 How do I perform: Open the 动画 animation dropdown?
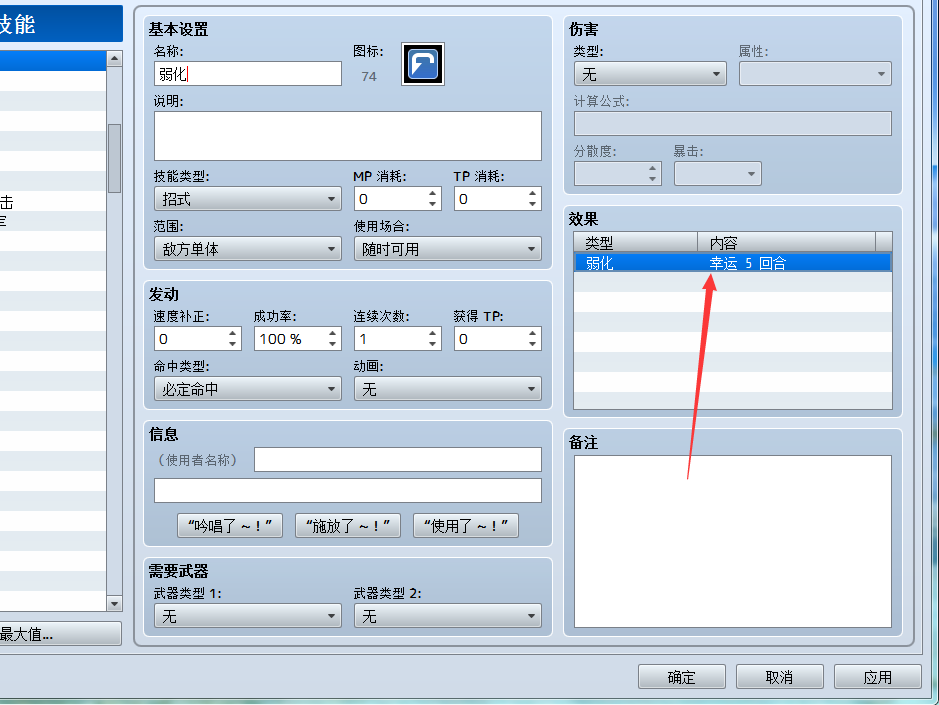click(447, 389)
